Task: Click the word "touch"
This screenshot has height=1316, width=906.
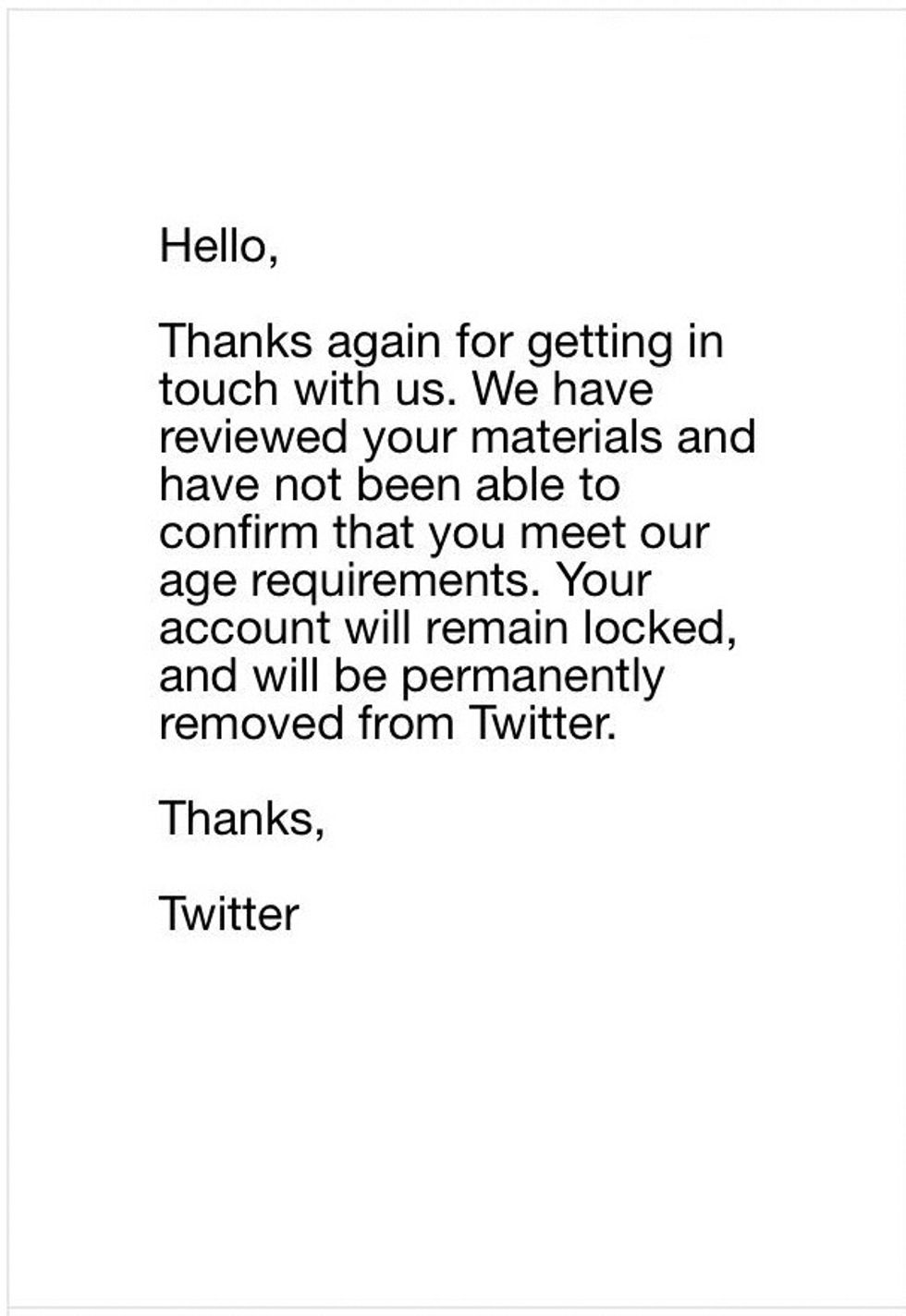Action: point(218,389)
